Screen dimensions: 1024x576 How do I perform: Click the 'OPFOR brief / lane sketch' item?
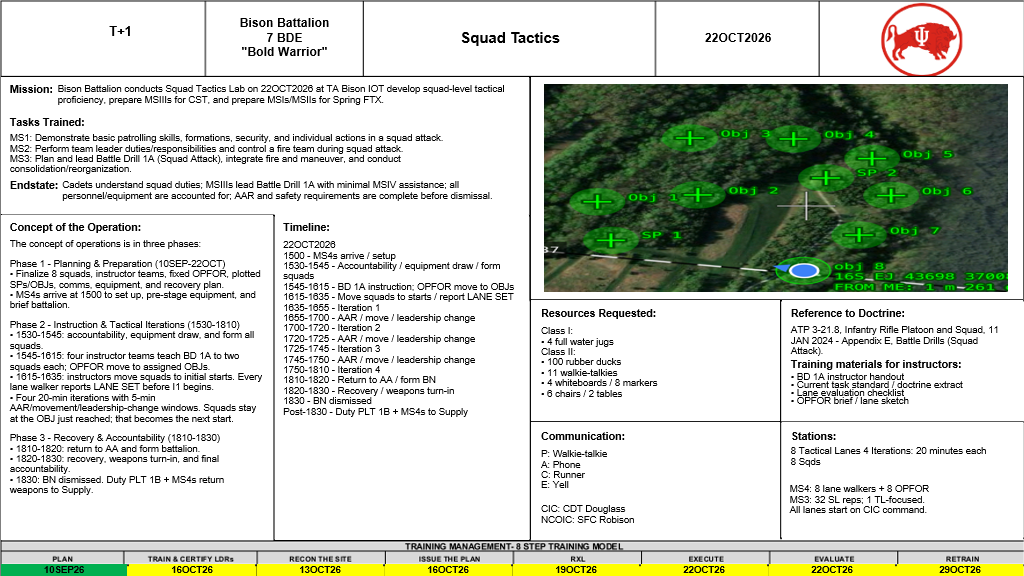click(x=850, y=400)
